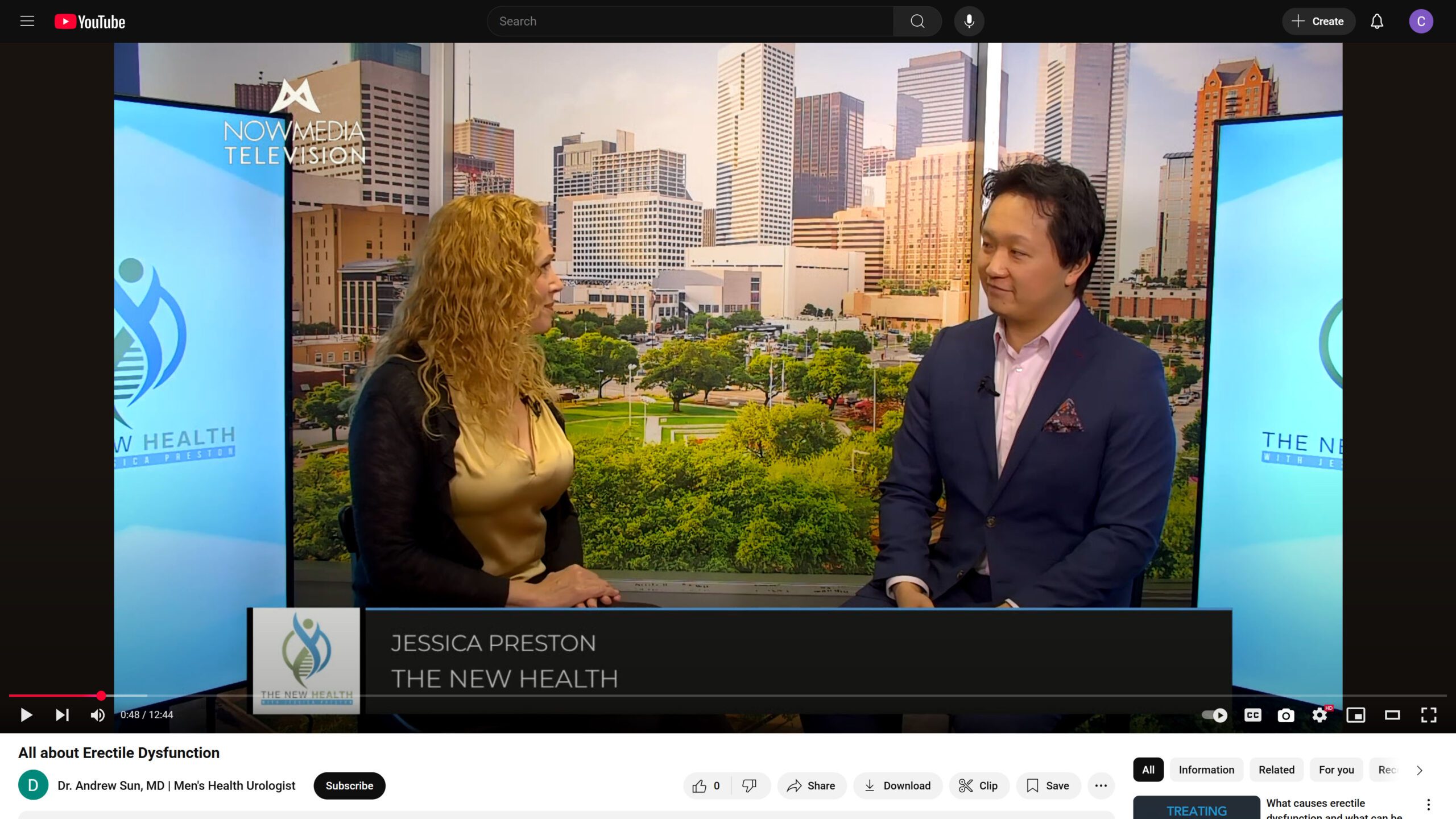Open the more actions ellipsis menu

click(x=1101, y=785)
